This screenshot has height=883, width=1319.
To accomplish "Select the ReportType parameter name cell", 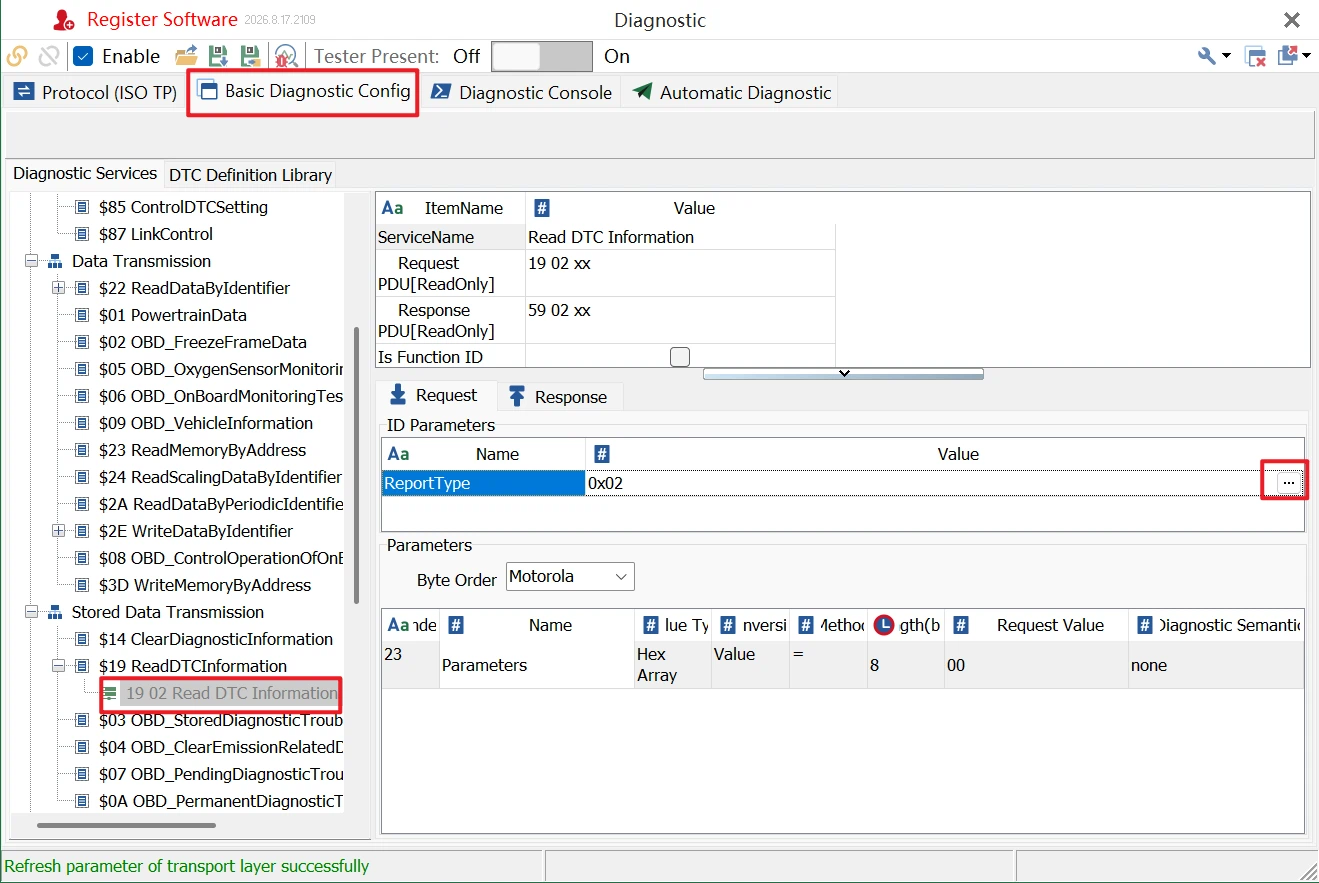I will [x=484, y=483].
